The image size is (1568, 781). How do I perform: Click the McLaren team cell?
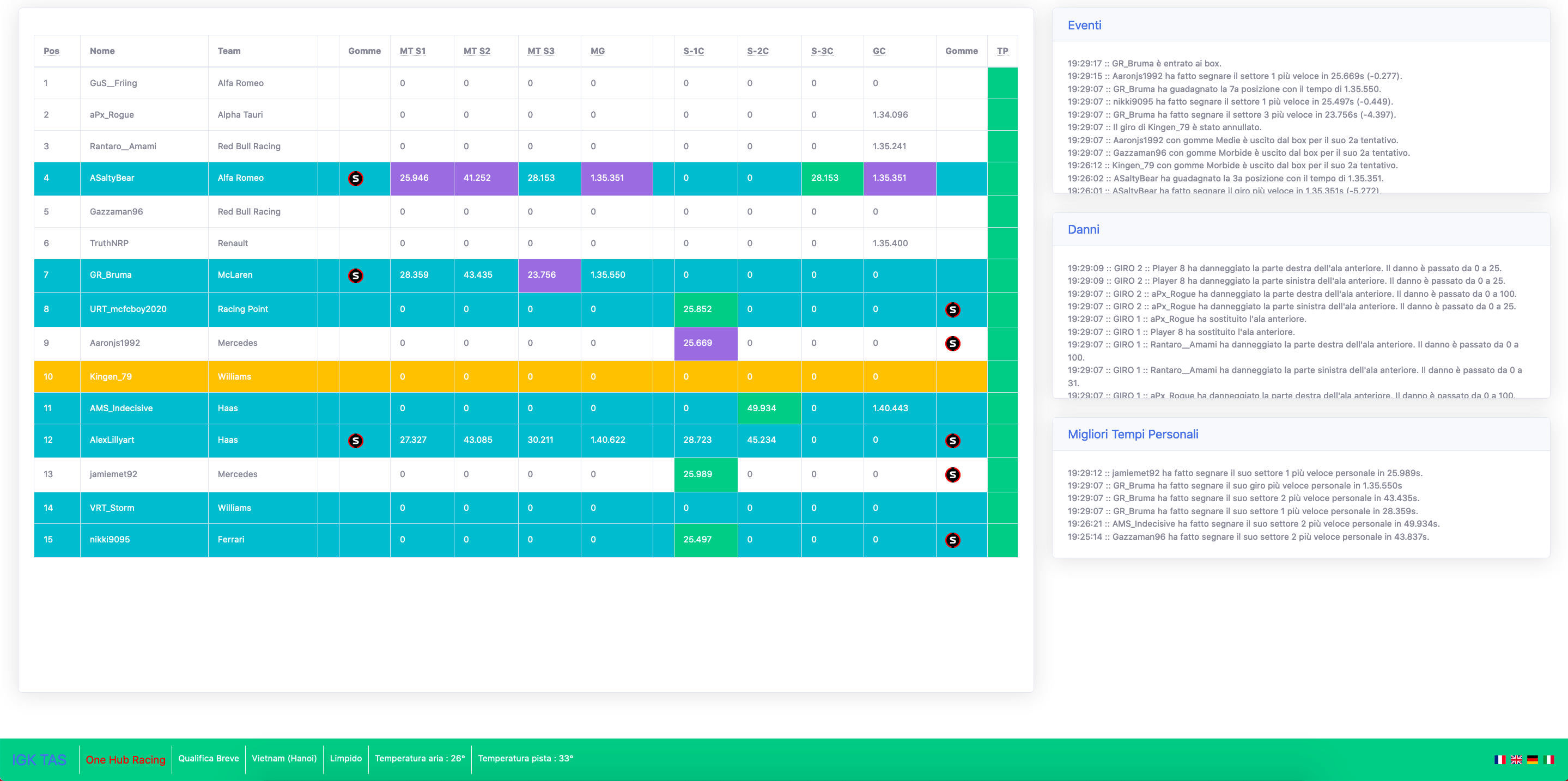pos(263,275)
